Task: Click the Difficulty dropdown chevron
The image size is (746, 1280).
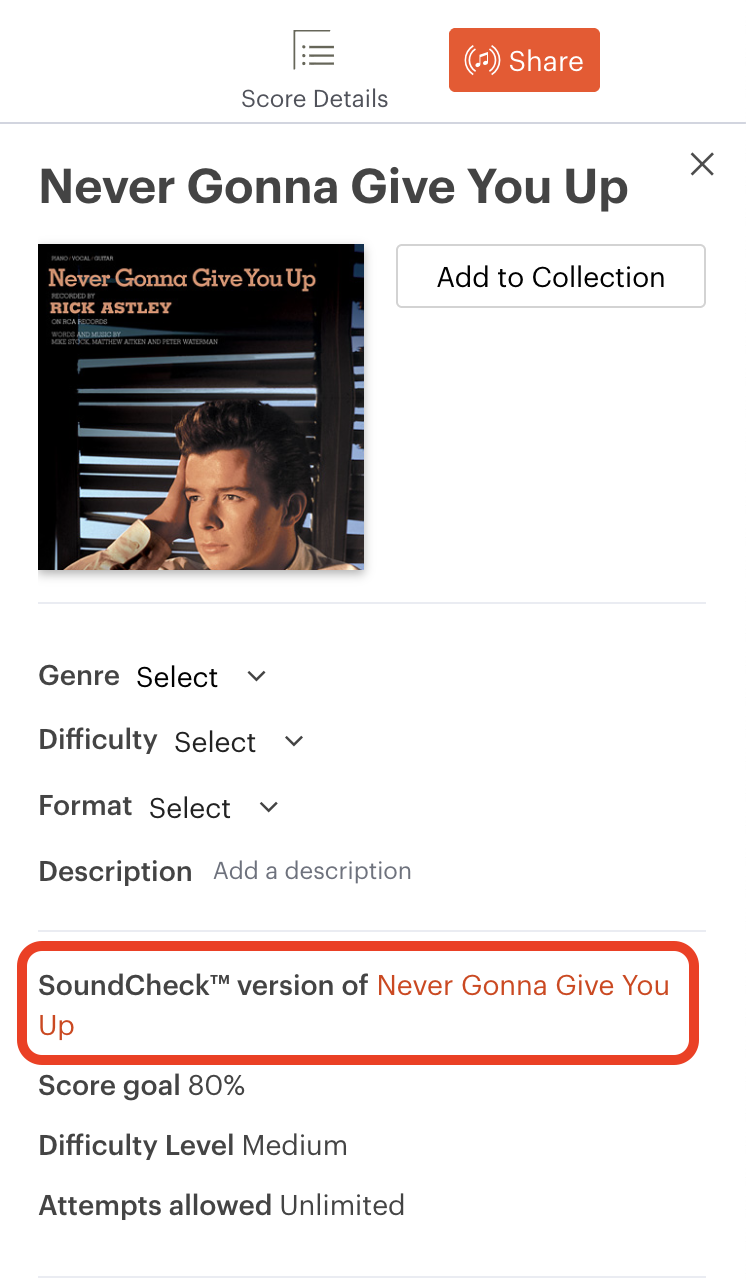Action: (293, 741)
